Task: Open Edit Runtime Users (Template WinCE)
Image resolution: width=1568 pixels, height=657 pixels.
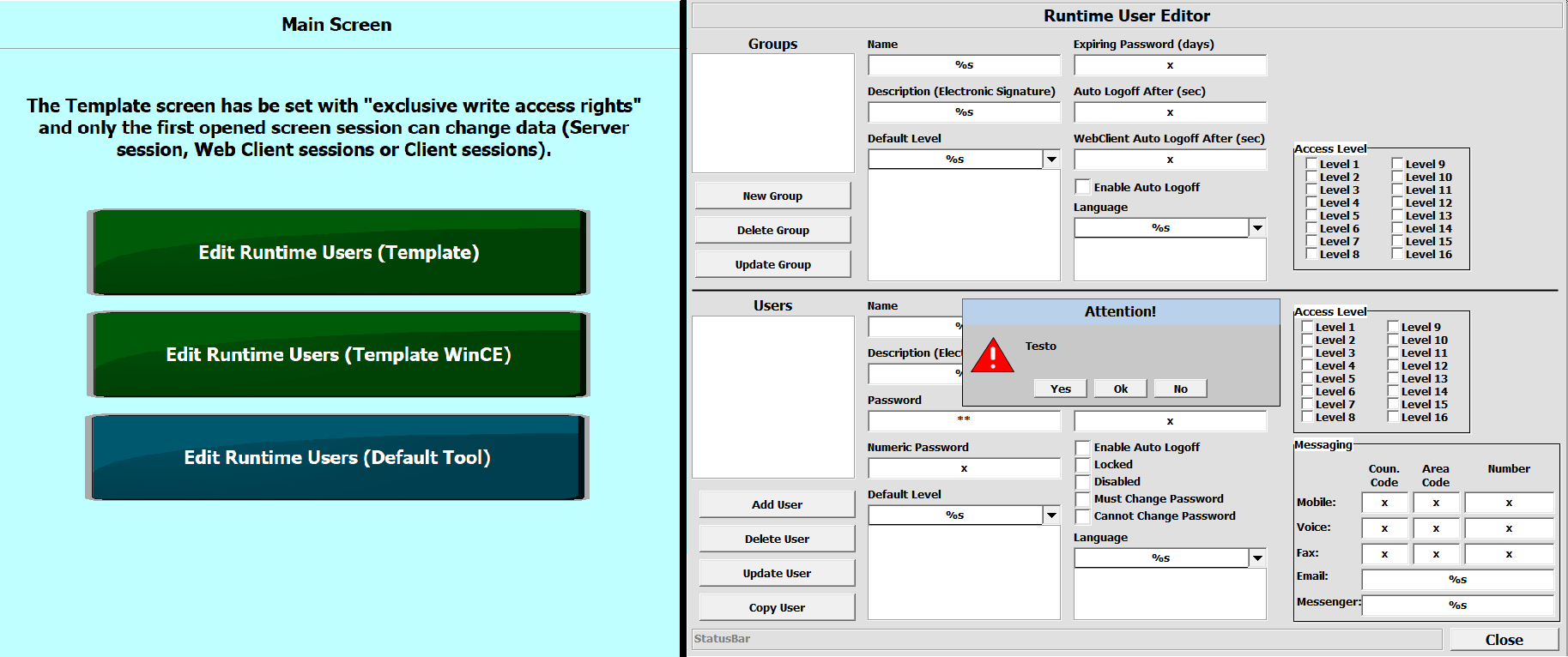Action: click(338, 354)
